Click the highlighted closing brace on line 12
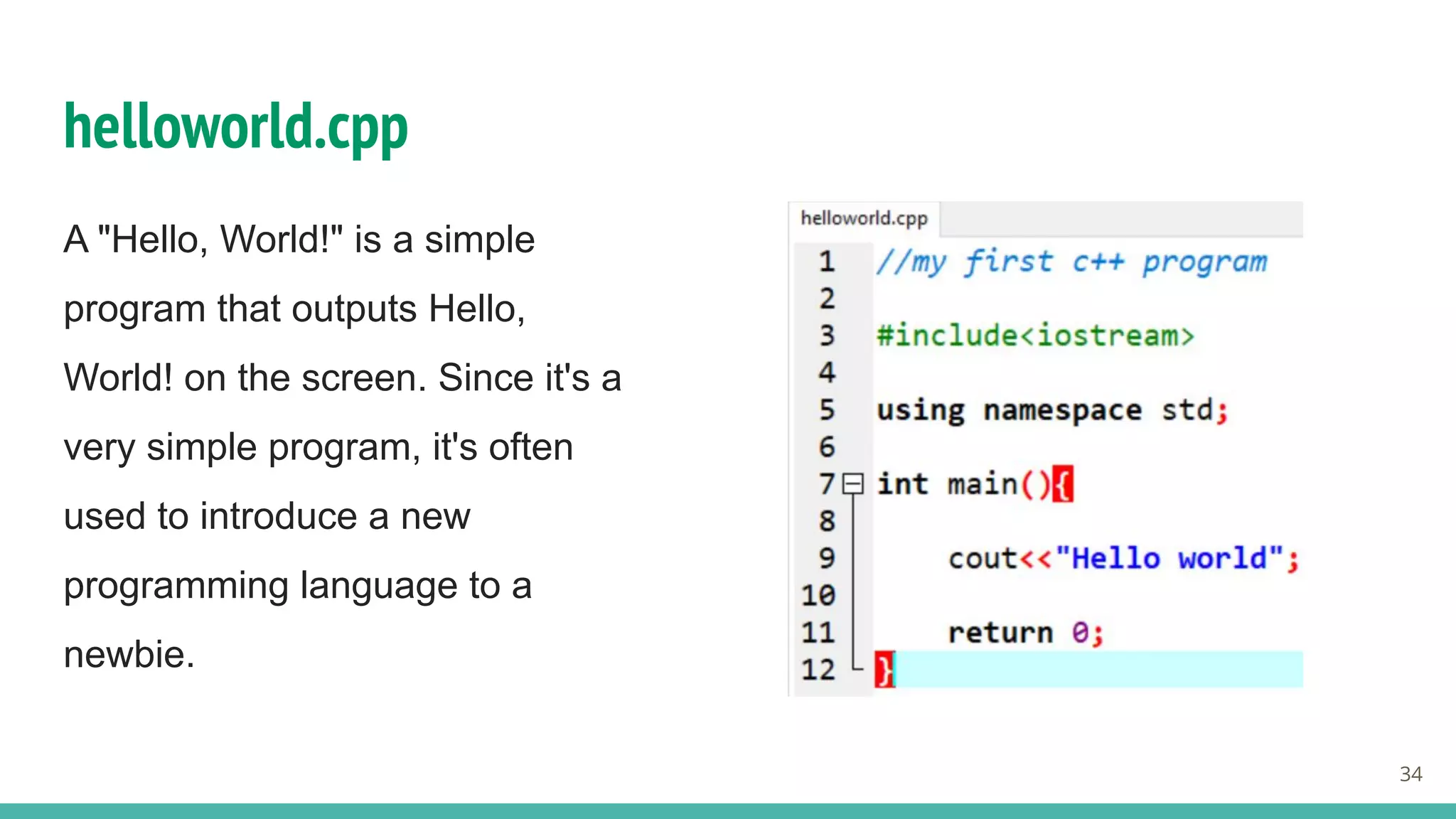1456x819 pixels. click(x=884, y=670)
